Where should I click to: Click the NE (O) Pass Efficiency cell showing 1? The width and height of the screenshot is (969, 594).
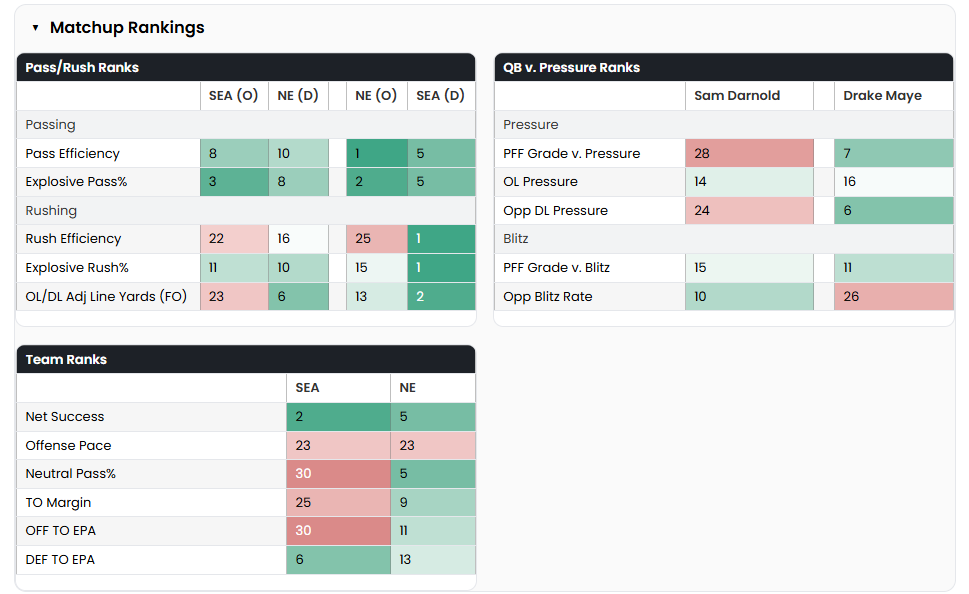click(x=377, y=153)
